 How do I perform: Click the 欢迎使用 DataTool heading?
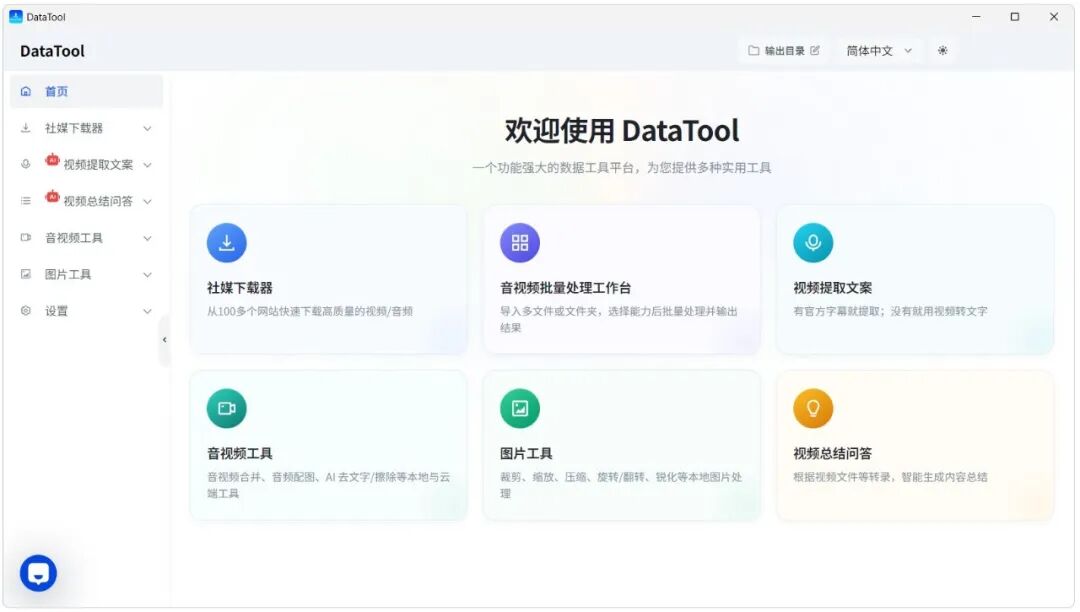click(x=622, y=131)
